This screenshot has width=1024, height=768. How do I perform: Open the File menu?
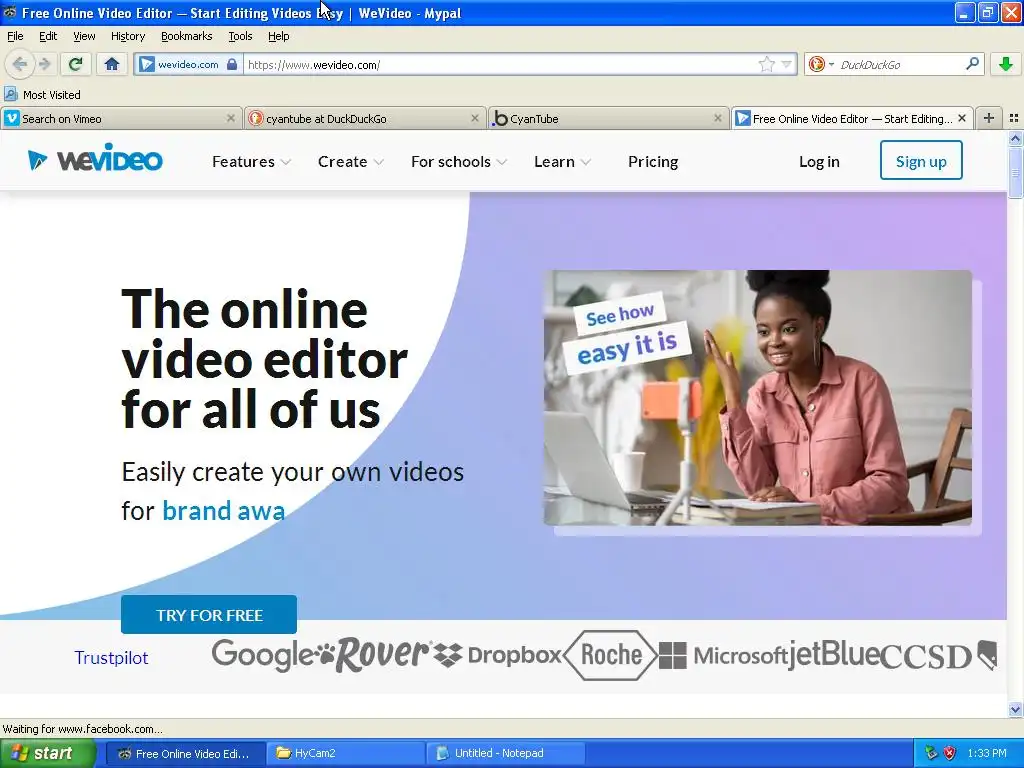tap(15, 36)
